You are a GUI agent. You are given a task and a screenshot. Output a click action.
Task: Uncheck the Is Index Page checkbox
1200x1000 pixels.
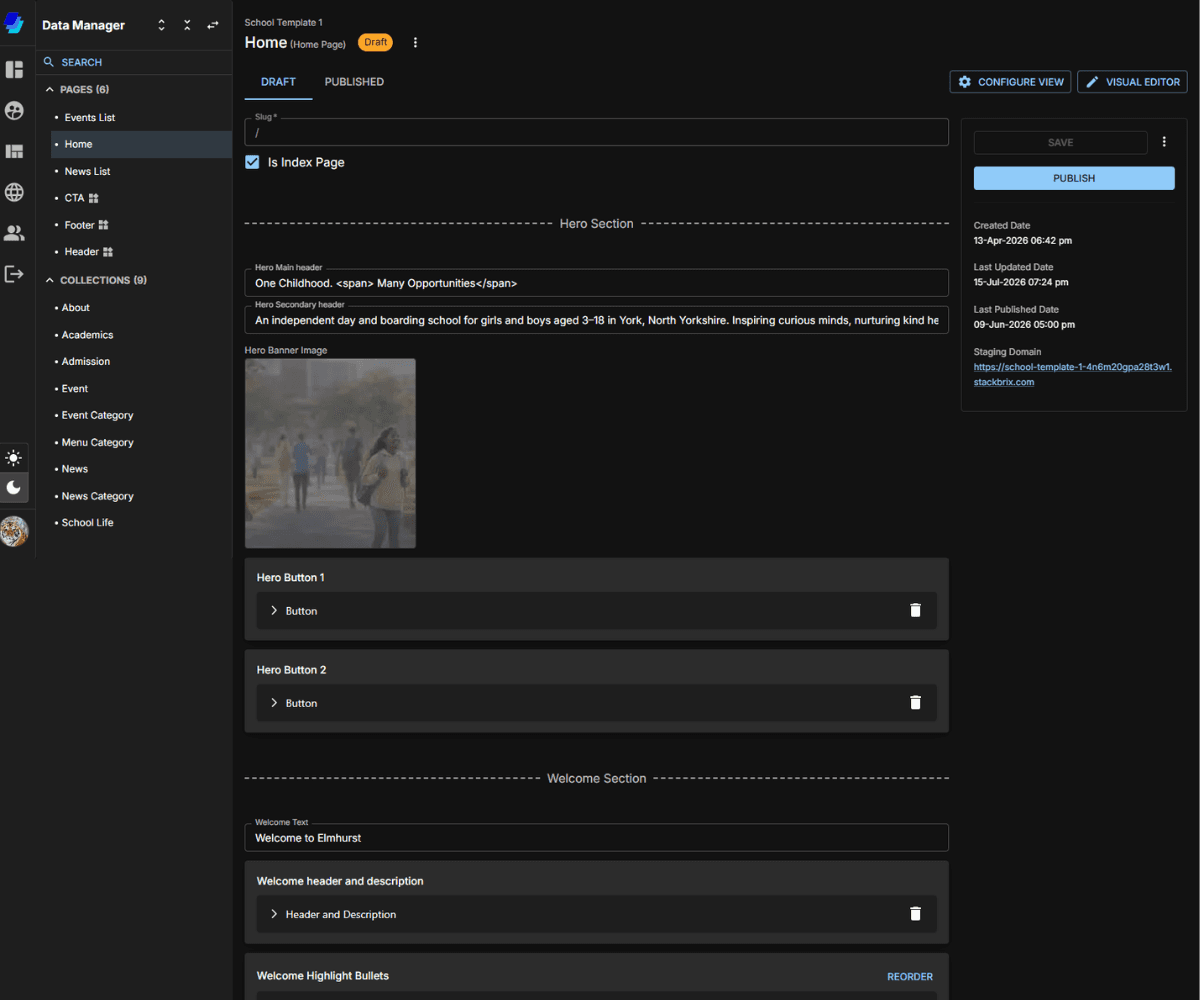click(253, 162)
